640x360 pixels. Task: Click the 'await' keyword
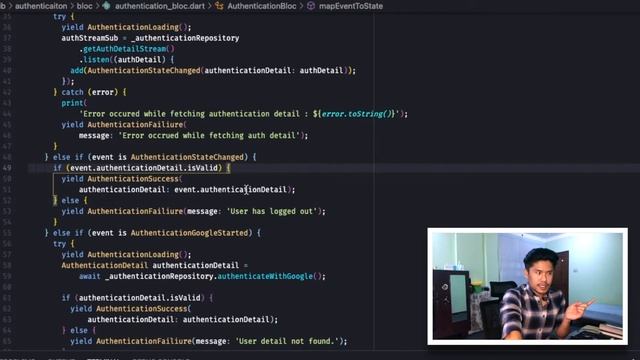click(x=89, y=276)
